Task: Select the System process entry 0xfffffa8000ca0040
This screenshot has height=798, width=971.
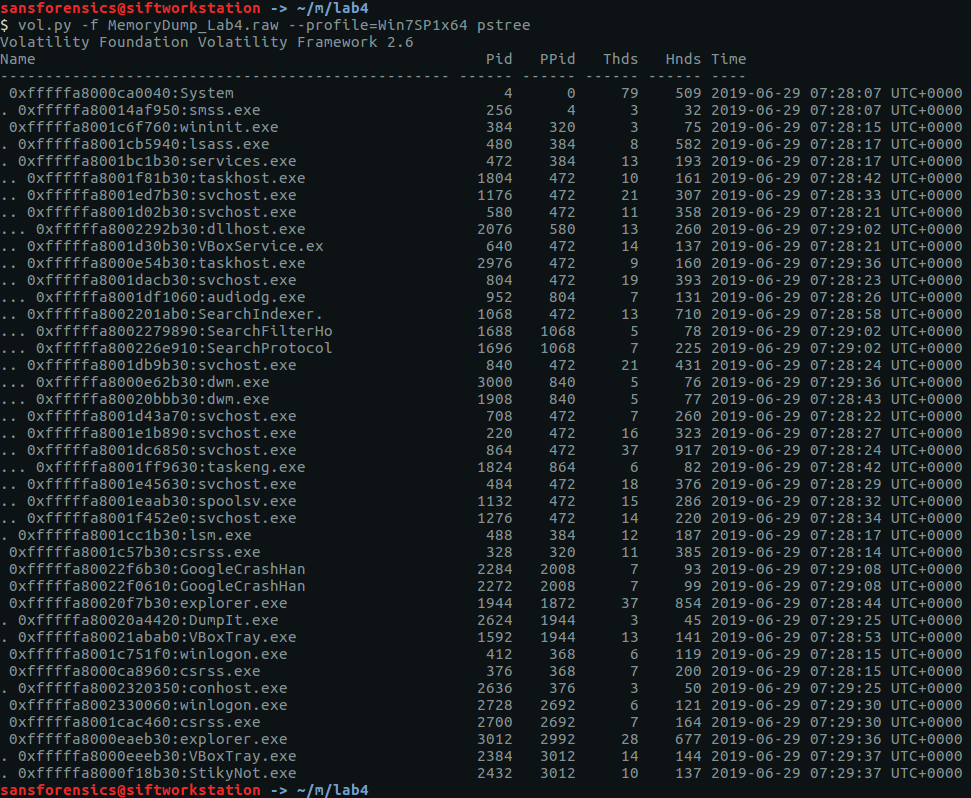Action: click(121, 93)
